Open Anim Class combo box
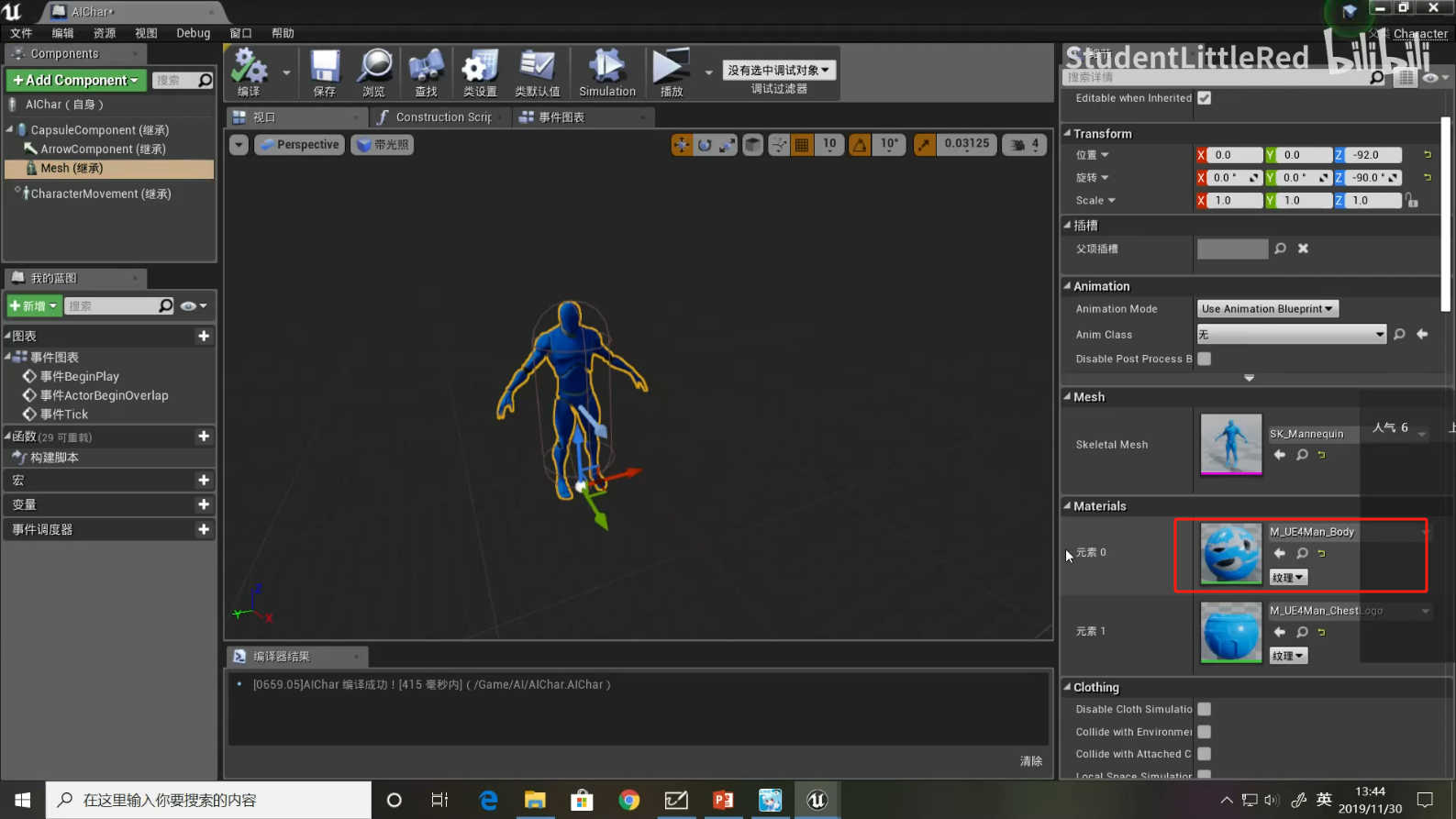The image size is (1456, 819). pyautogui.click(x=1291, y=335)
